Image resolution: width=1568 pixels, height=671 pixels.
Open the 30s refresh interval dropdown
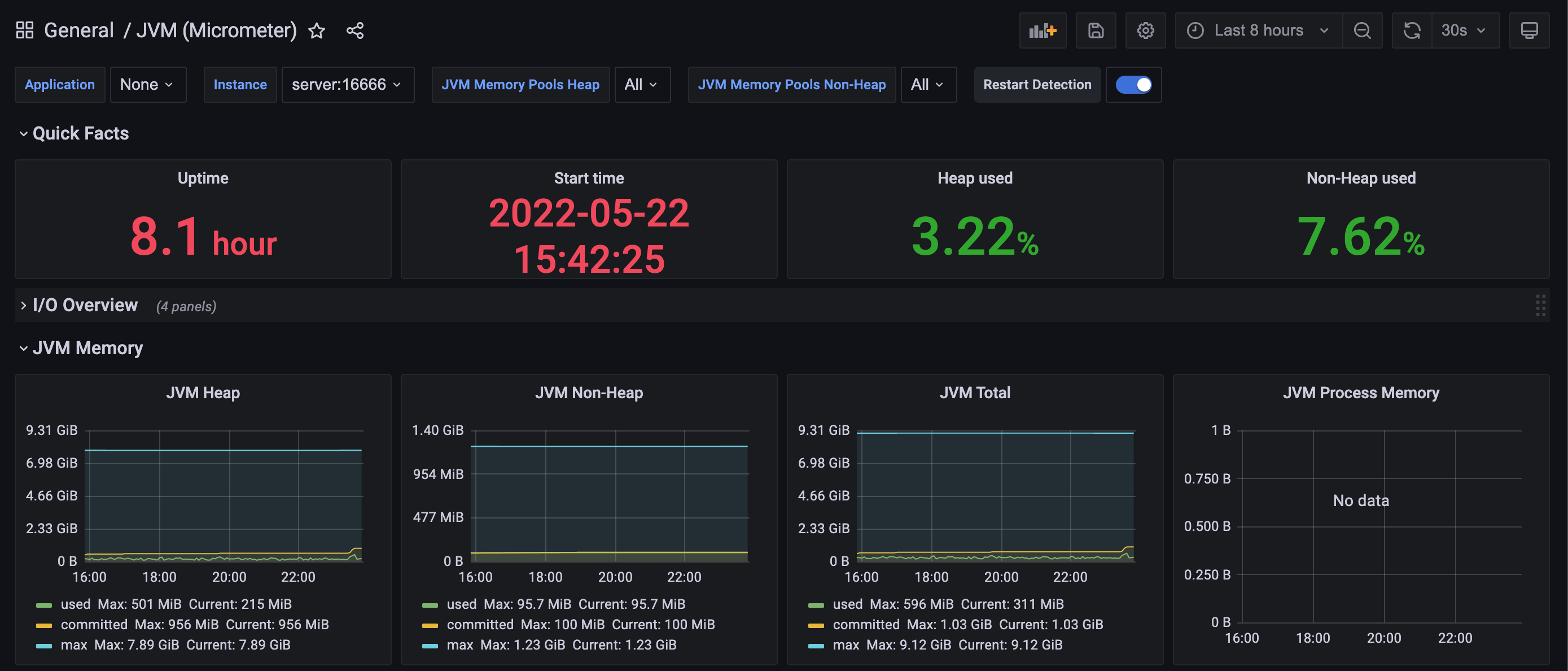[1464, 30]
